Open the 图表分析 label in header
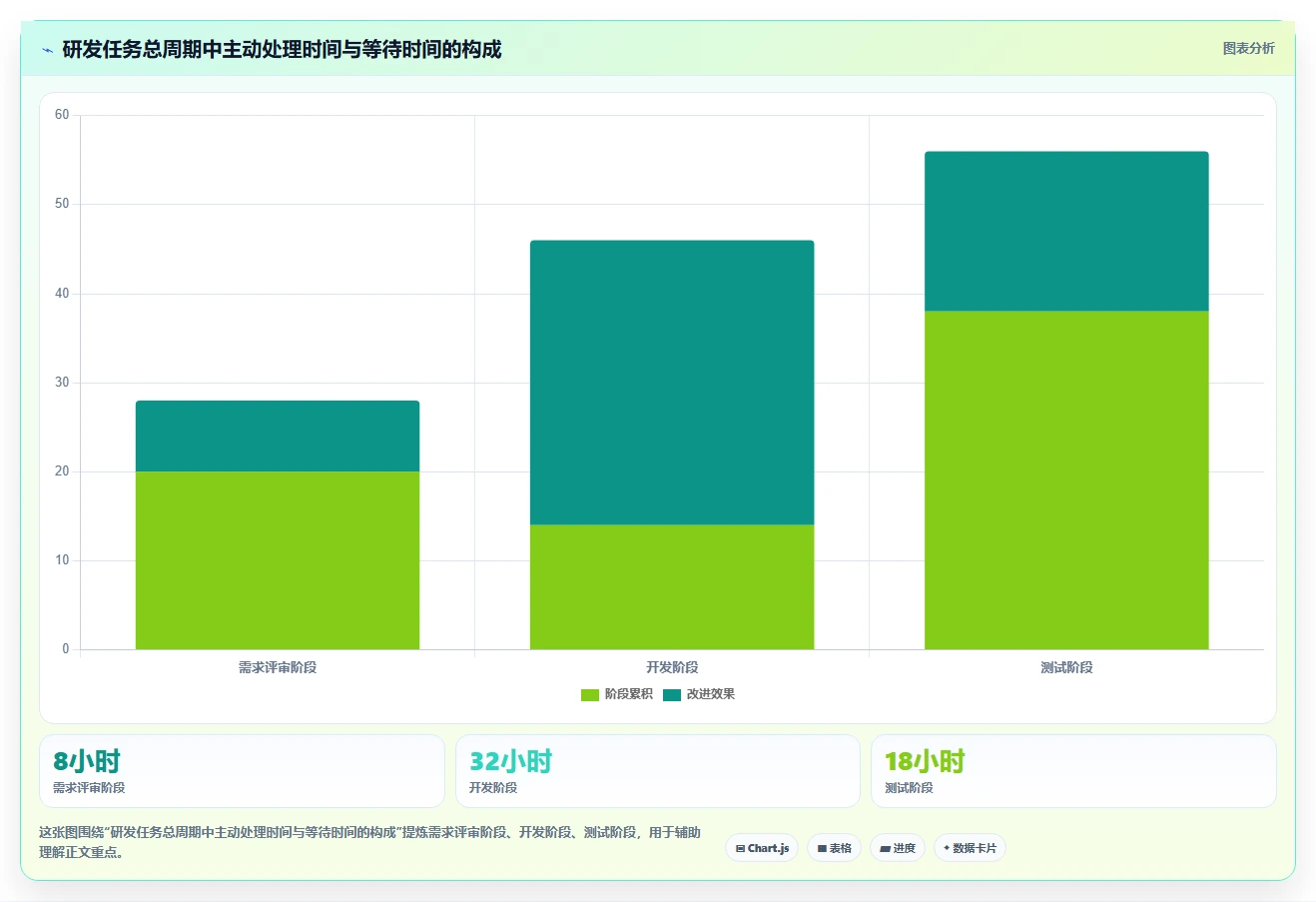1316x902 pixels. [1248, 48]
